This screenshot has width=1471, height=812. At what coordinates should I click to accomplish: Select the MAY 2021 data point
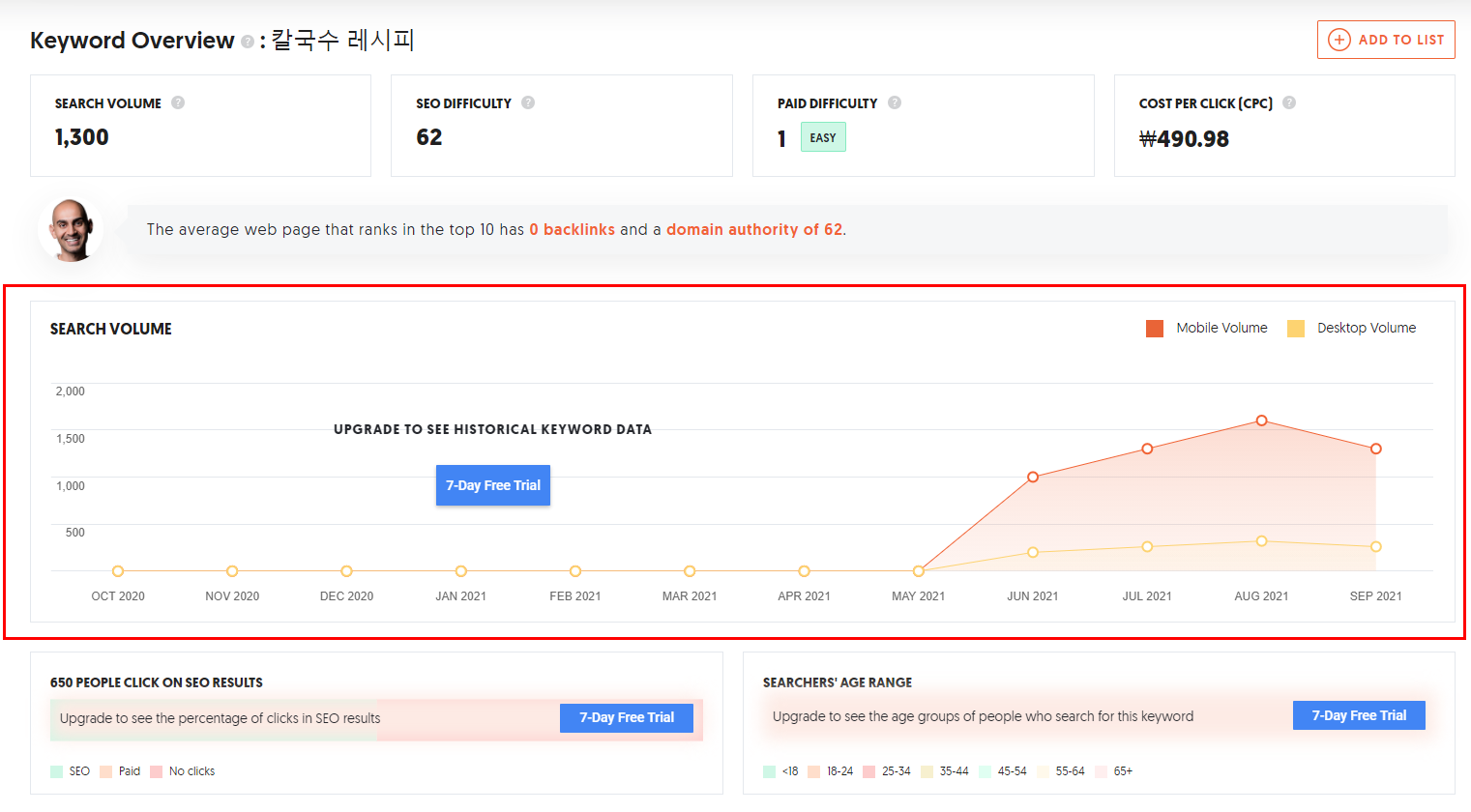click(x=919, y=571)
